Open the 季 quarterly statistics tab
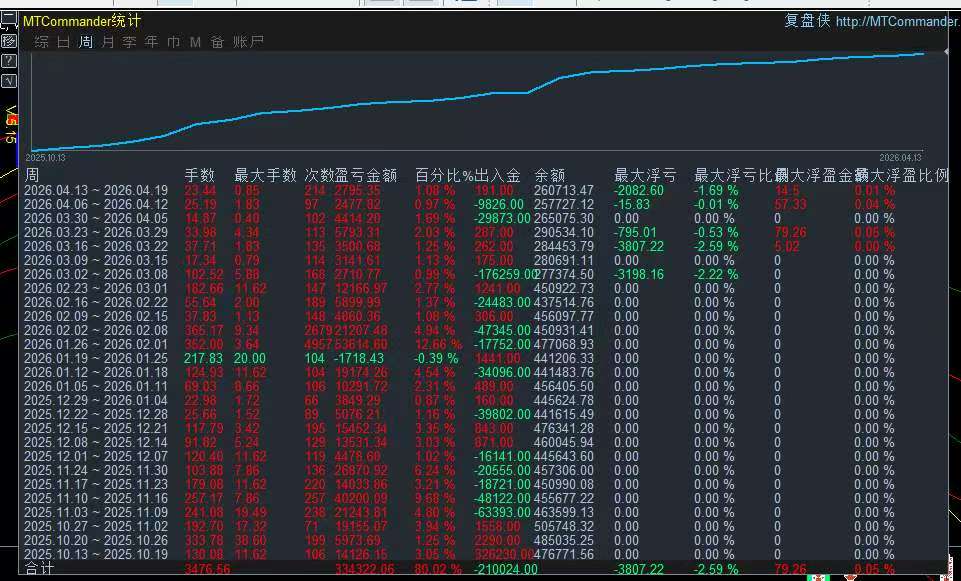 [129, 42]
